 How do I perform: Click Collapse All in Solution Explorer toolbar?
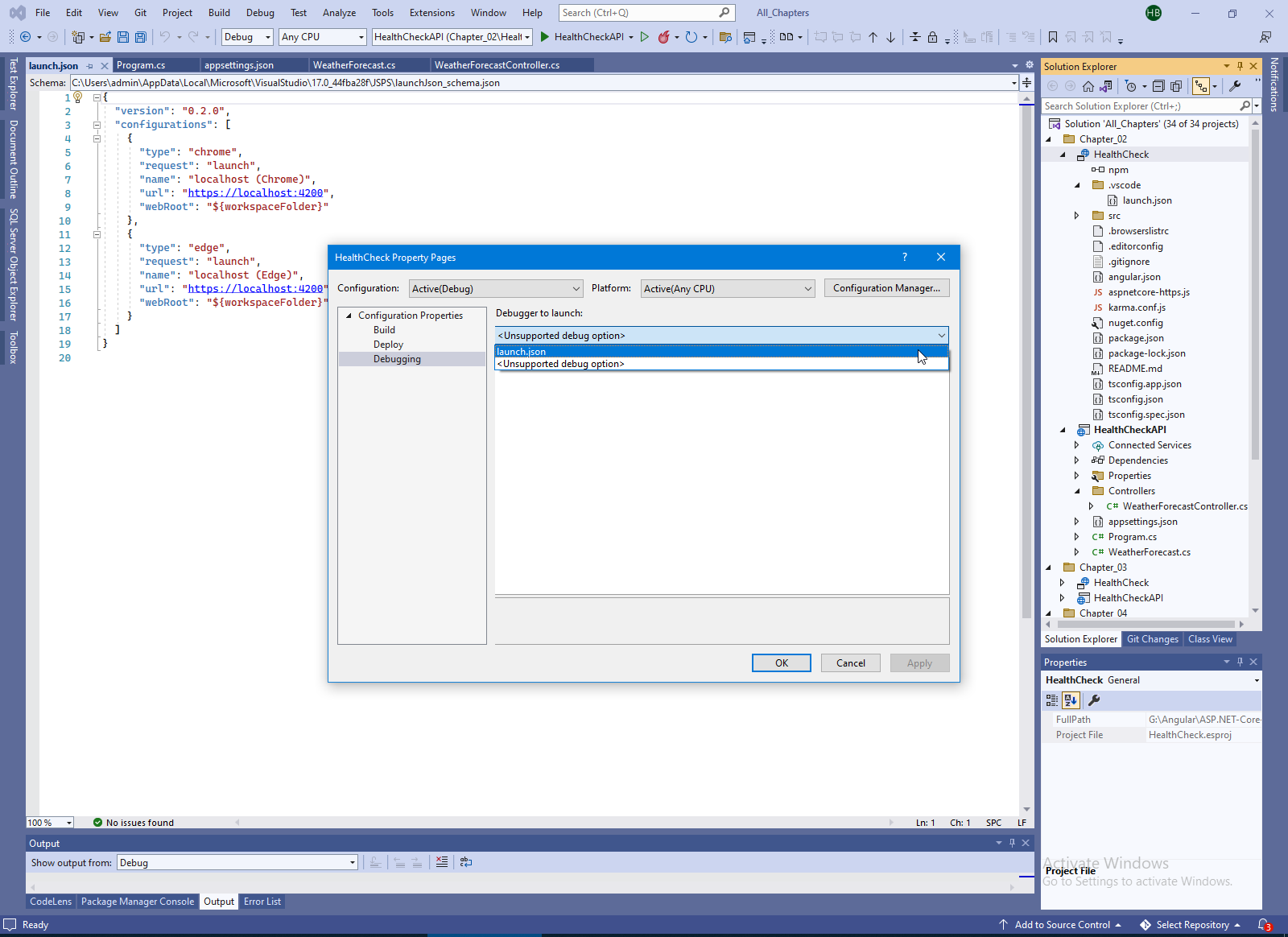[x=1158, y=86]
